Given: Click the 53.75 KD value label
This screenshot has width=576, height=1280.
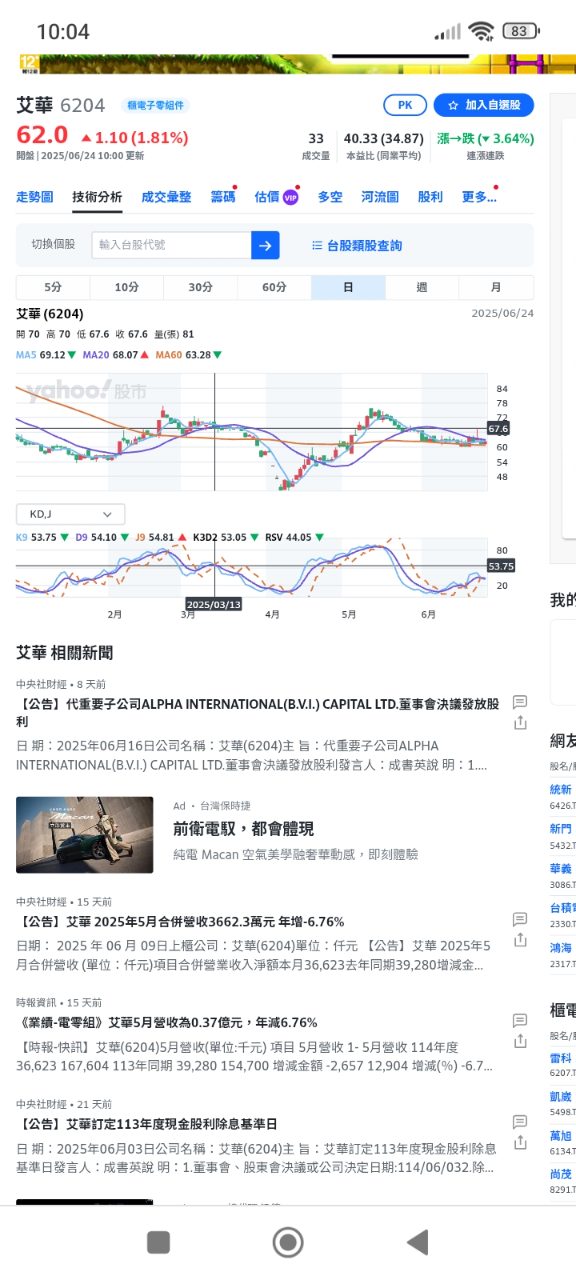Looking at the screenshot, I should [x=500, y=566].
